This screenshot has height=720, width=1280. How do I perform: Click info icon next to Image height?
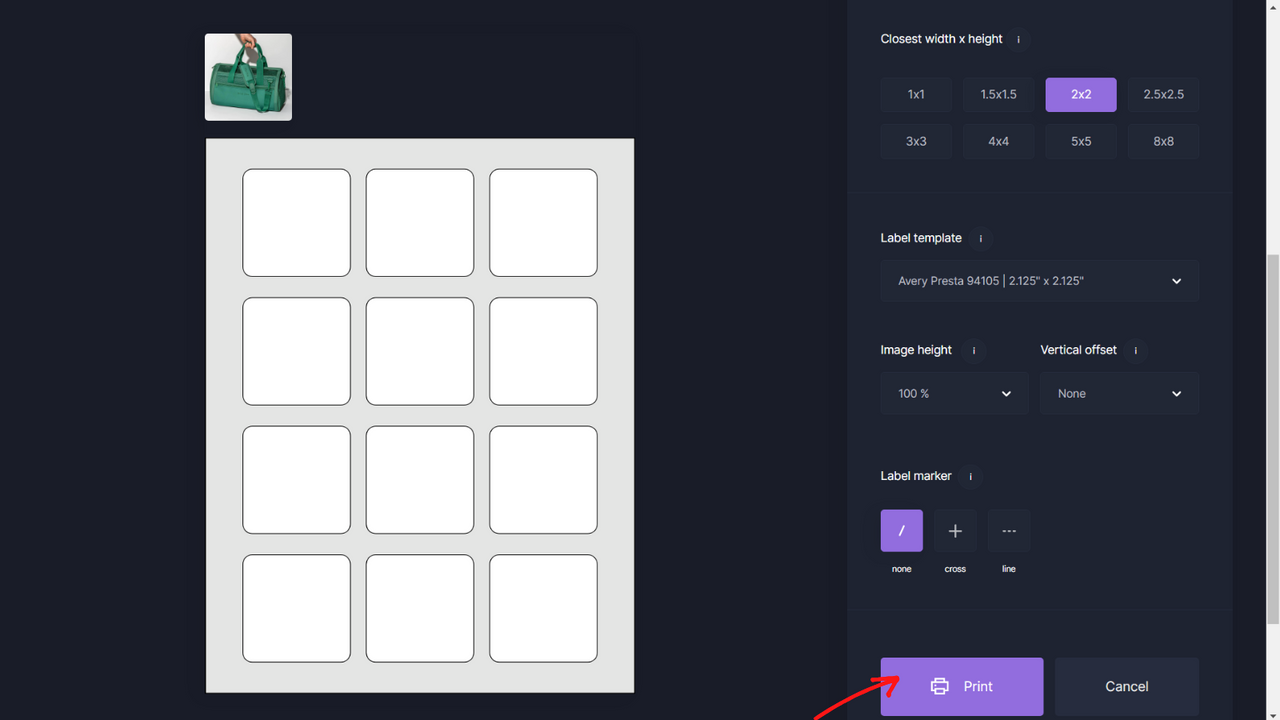coord(974,350)
